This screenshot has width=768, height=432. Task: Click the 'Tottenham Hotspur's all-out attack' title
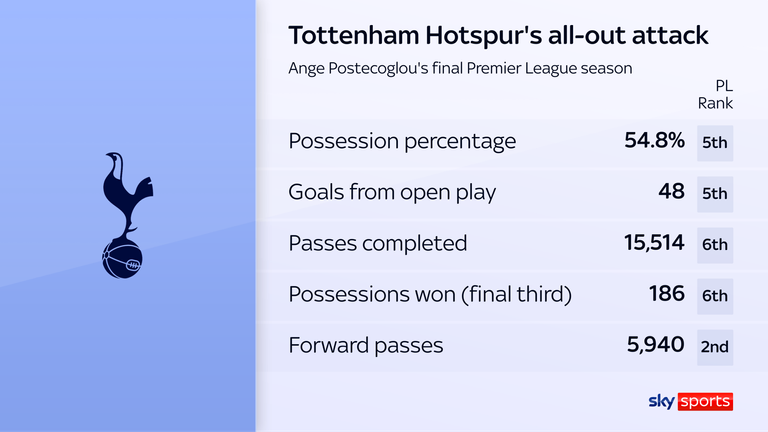pos(498,35)
